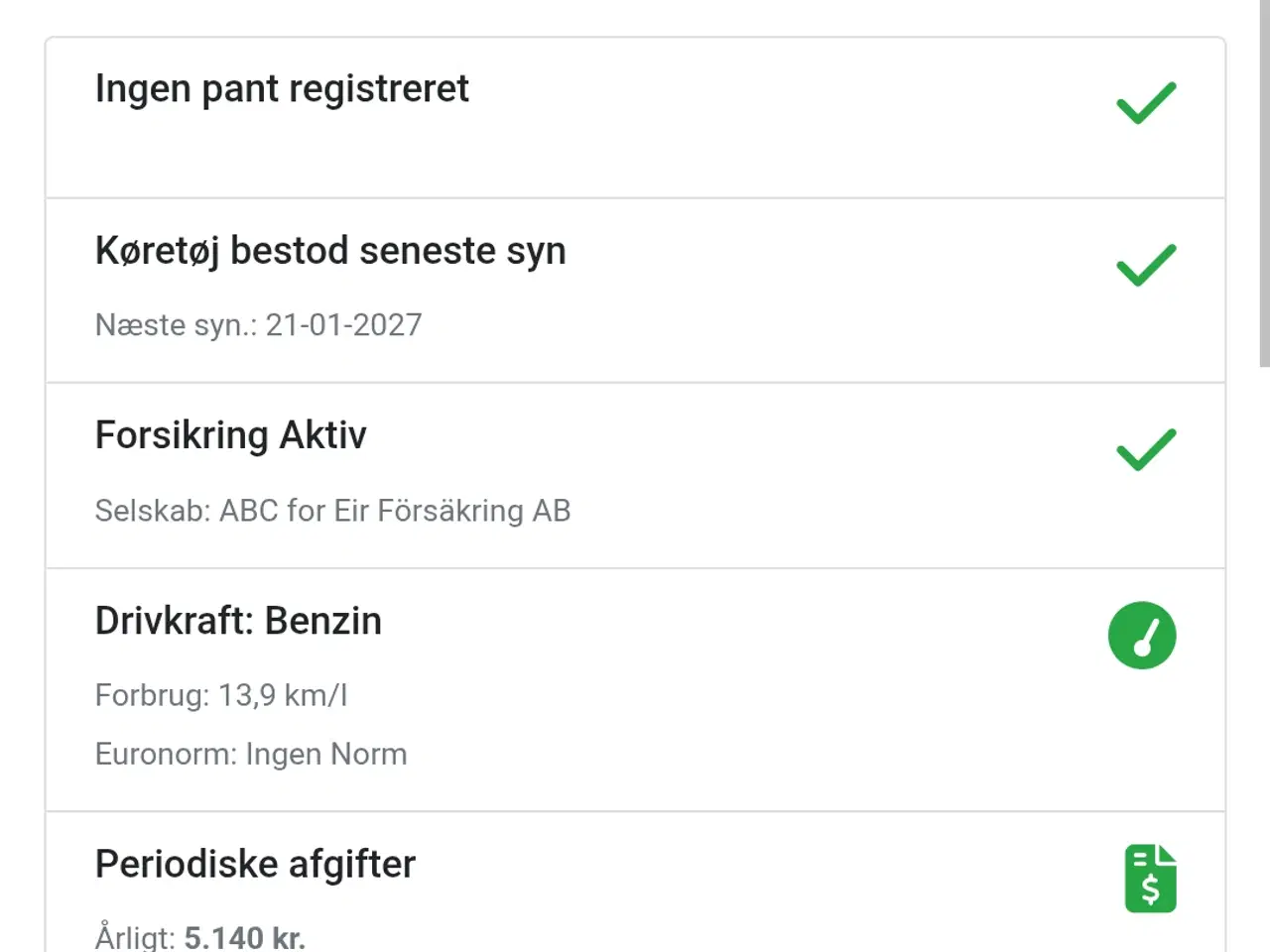Click the Euronorm: Ingen Norm line
Viewport: 1270px width, 952px height.
(251, 755)
